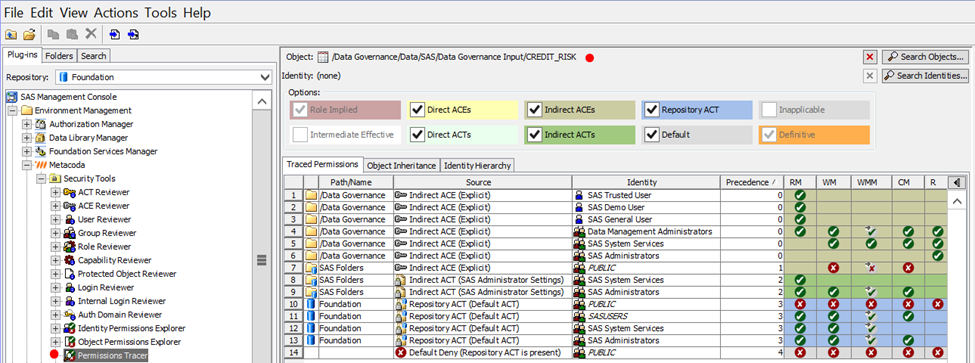
Task: Click the Login Reviewer icon
Action: [69, 288]
